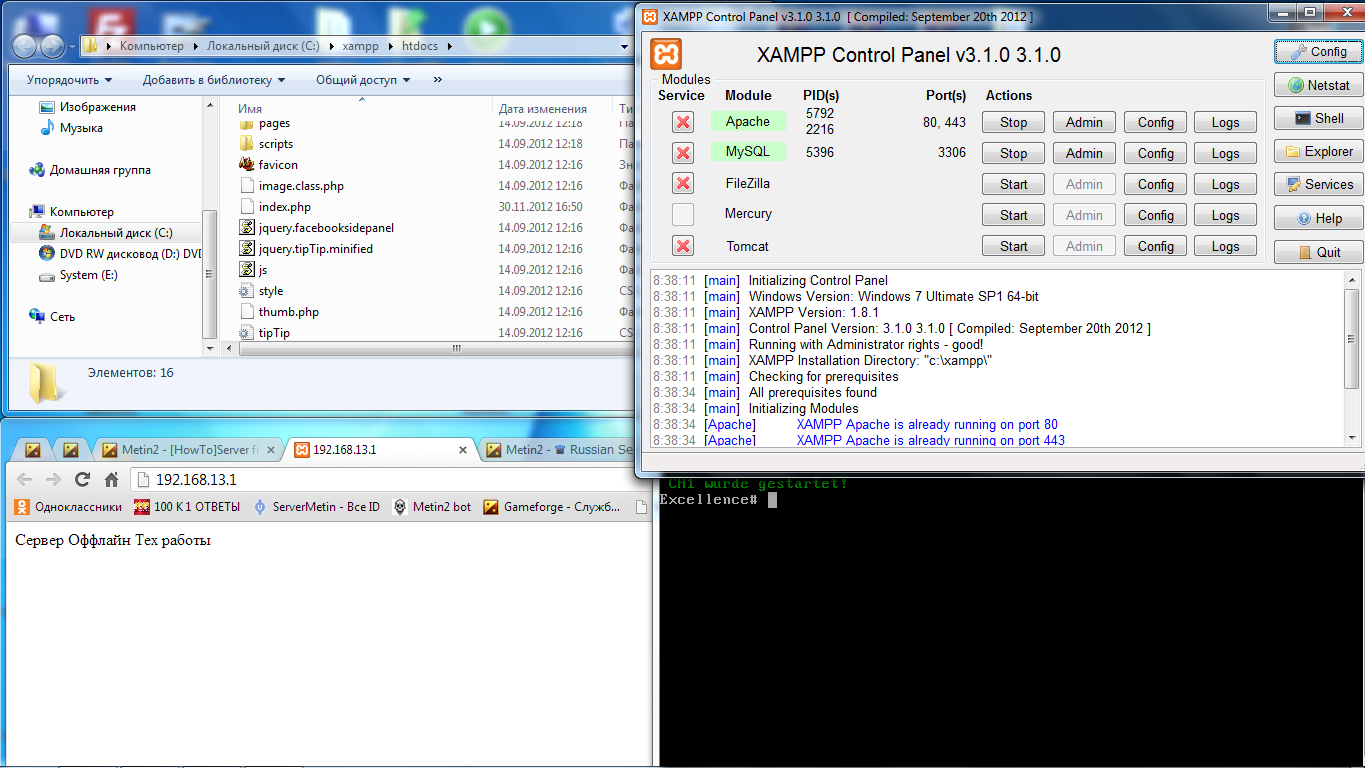
Task: Select Сеть in Explorer sidebar
Action: coord(52,317)
